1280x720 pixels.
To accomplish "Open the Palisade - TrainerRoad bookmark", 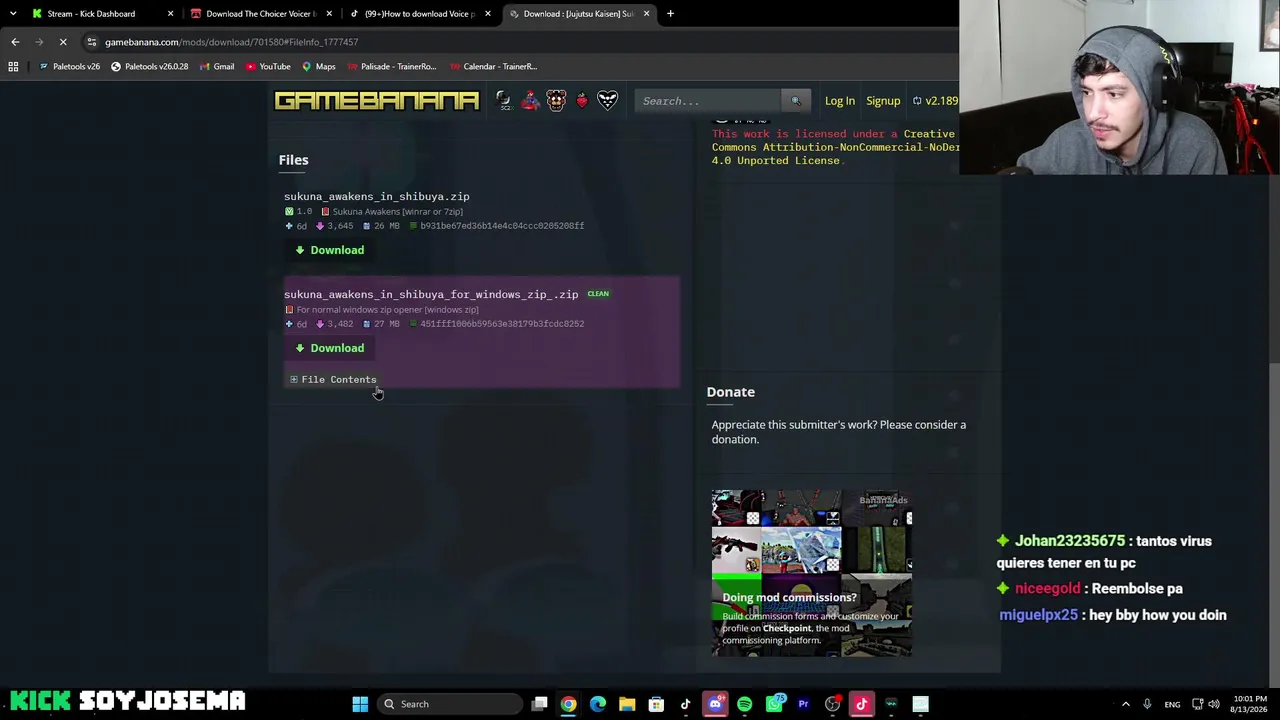I will [391, 67].
